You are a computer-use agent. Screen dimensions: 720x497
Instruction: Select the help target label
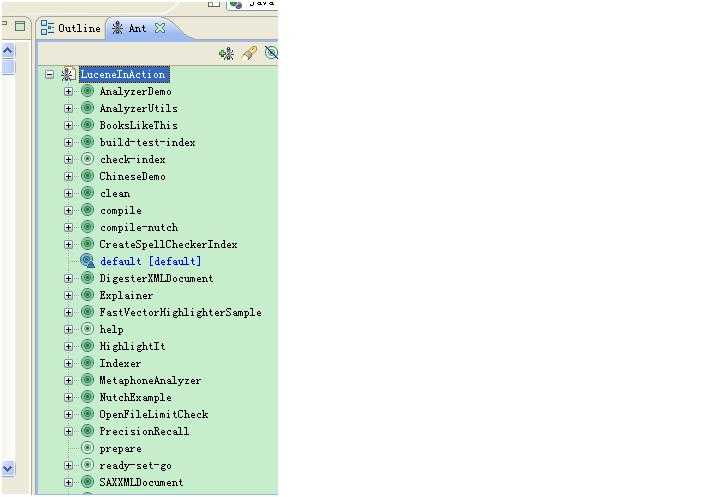pyautogui.click(x=112, y=329)
